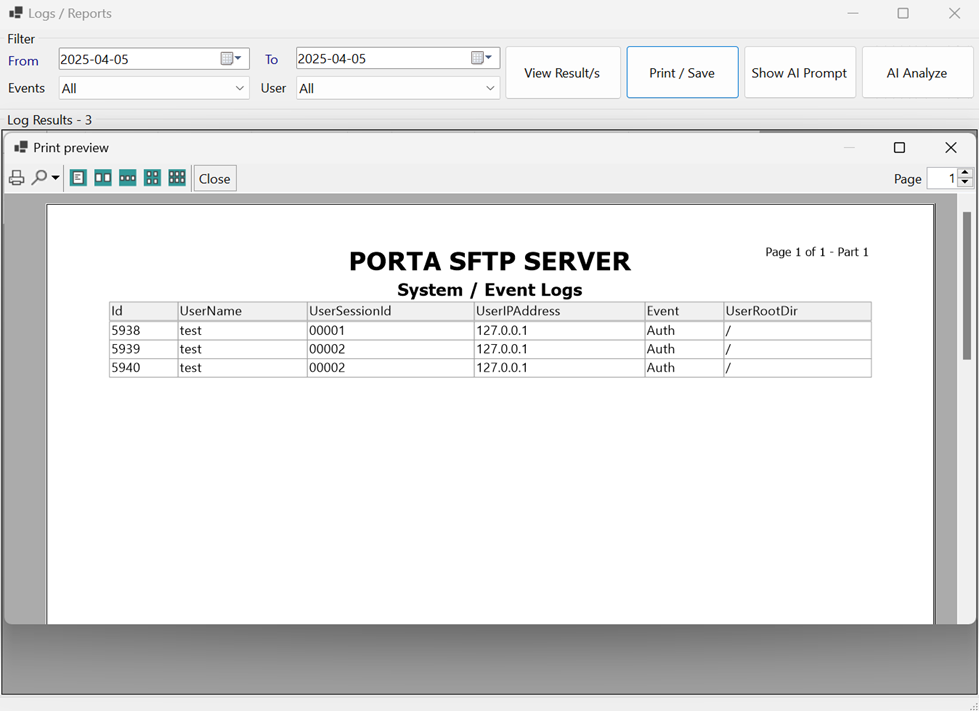Show six pages in the preview grid
979x711 pixels.
tap(176, 177)
